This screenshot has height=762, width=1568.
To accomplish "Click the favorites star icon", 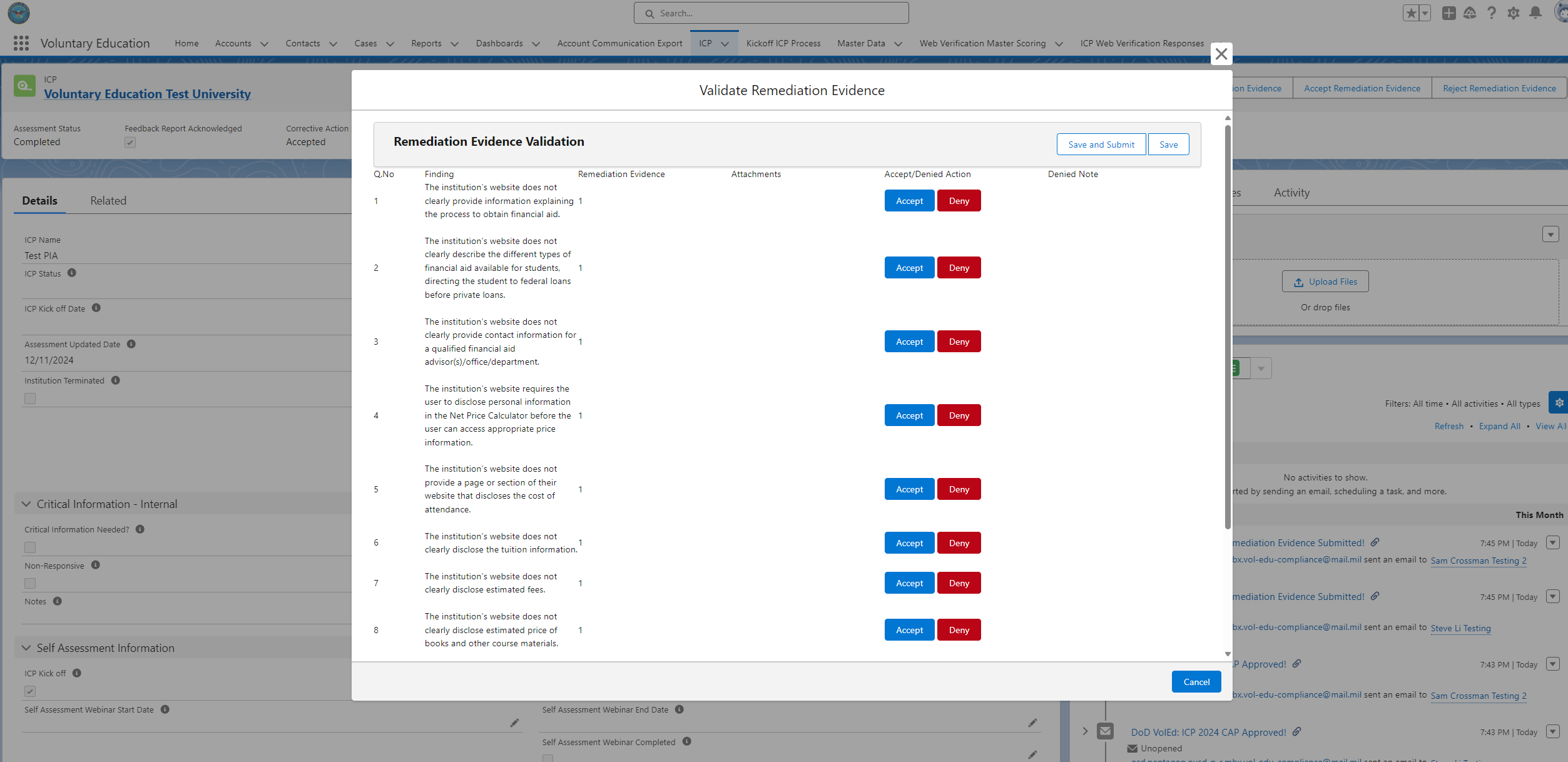I will tap(1411, 13).
